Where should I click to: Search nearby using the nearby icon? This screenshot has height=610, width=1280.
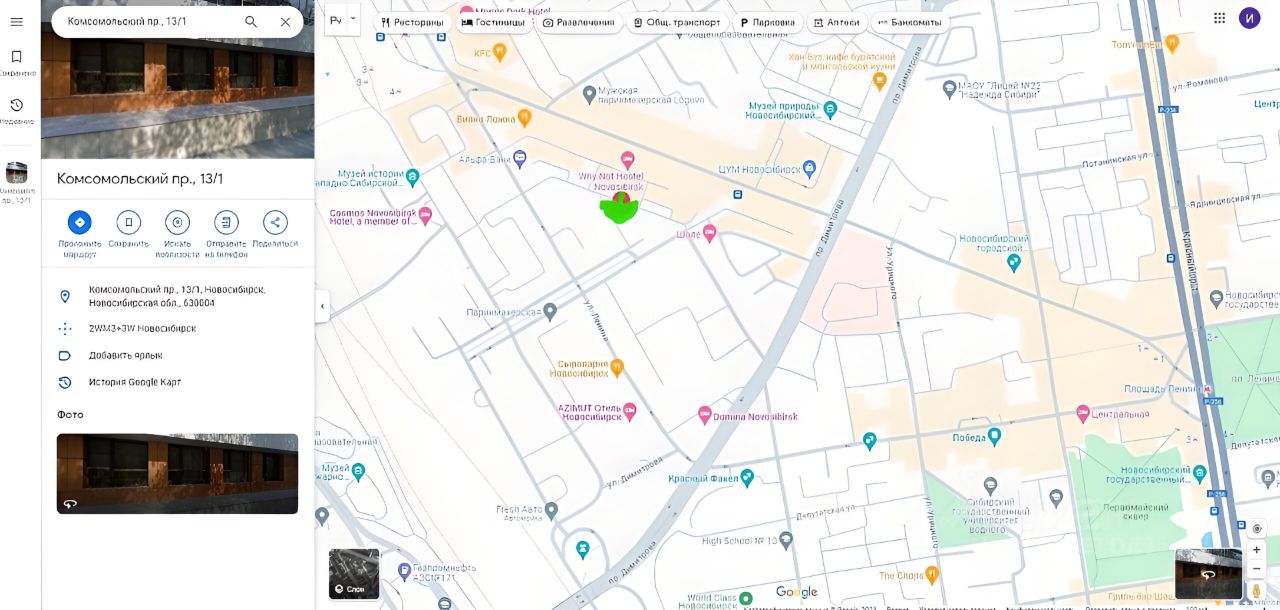[177, 222]
